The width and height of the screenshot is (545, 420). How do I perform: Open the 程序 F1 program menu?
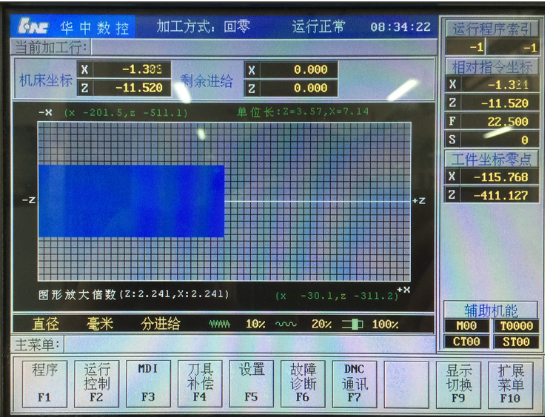pyautogui.click(x=44, y=383)
